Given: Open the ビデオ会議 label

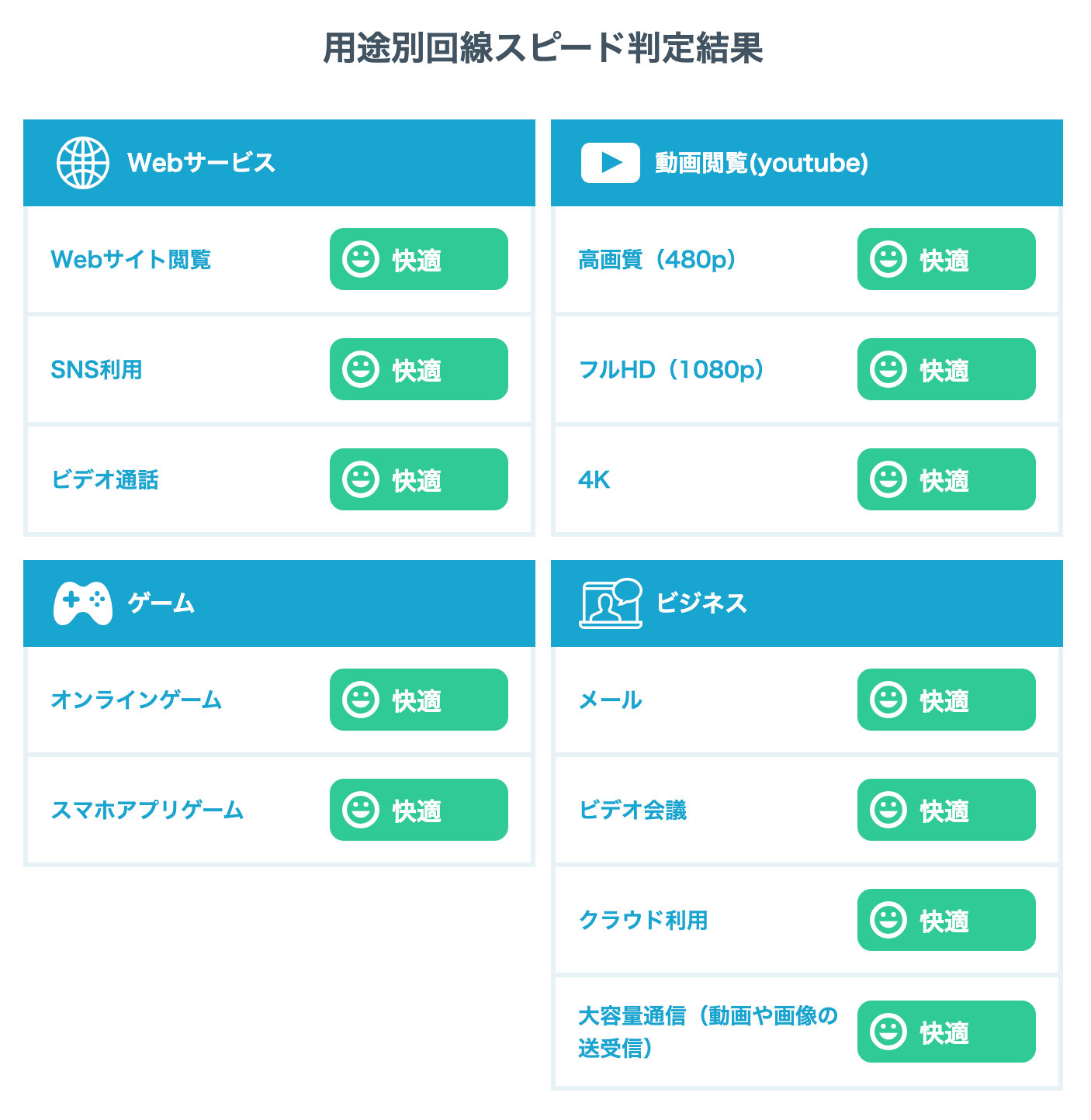Looking at the screenshot, I should pos(632,811).
